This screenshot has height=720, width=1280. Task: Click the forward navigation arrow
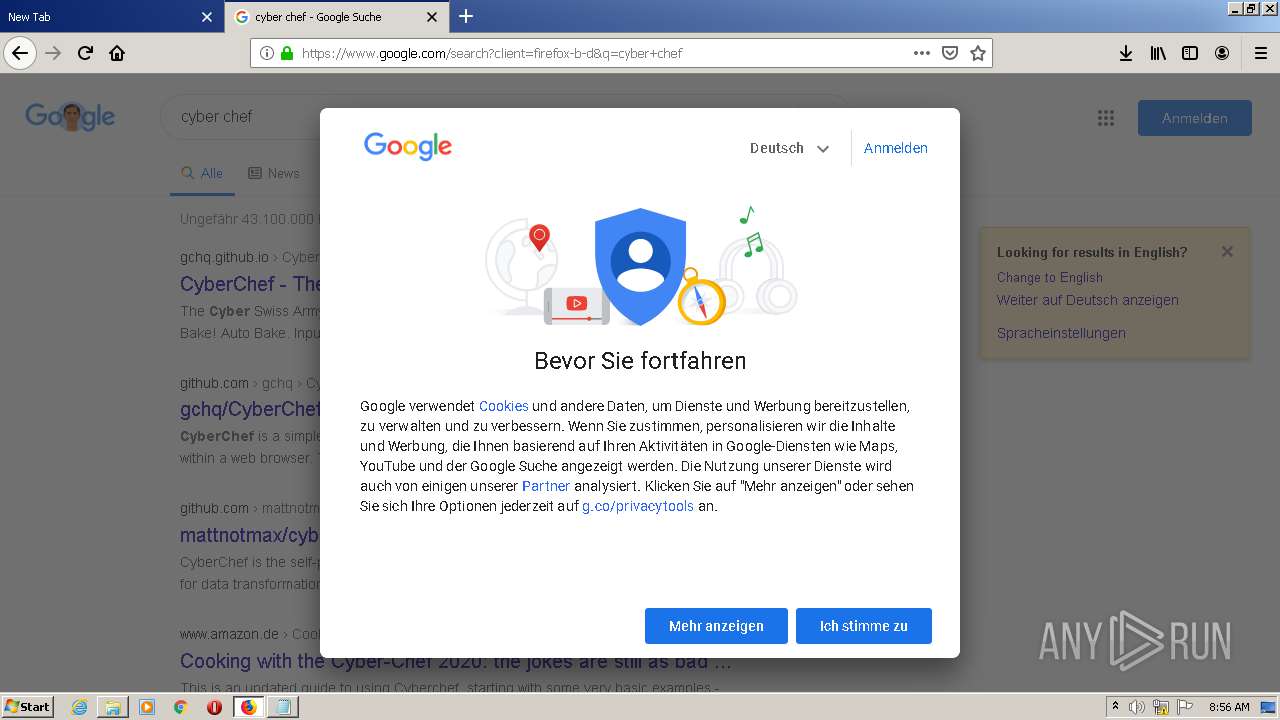point(53,53)
